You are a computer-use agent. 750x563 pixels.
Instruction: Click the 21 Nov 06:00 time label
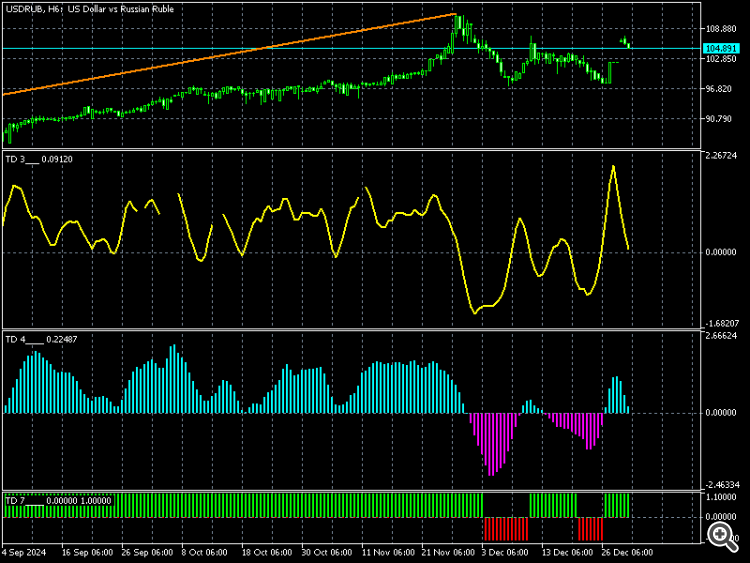[x=449, y=552]
